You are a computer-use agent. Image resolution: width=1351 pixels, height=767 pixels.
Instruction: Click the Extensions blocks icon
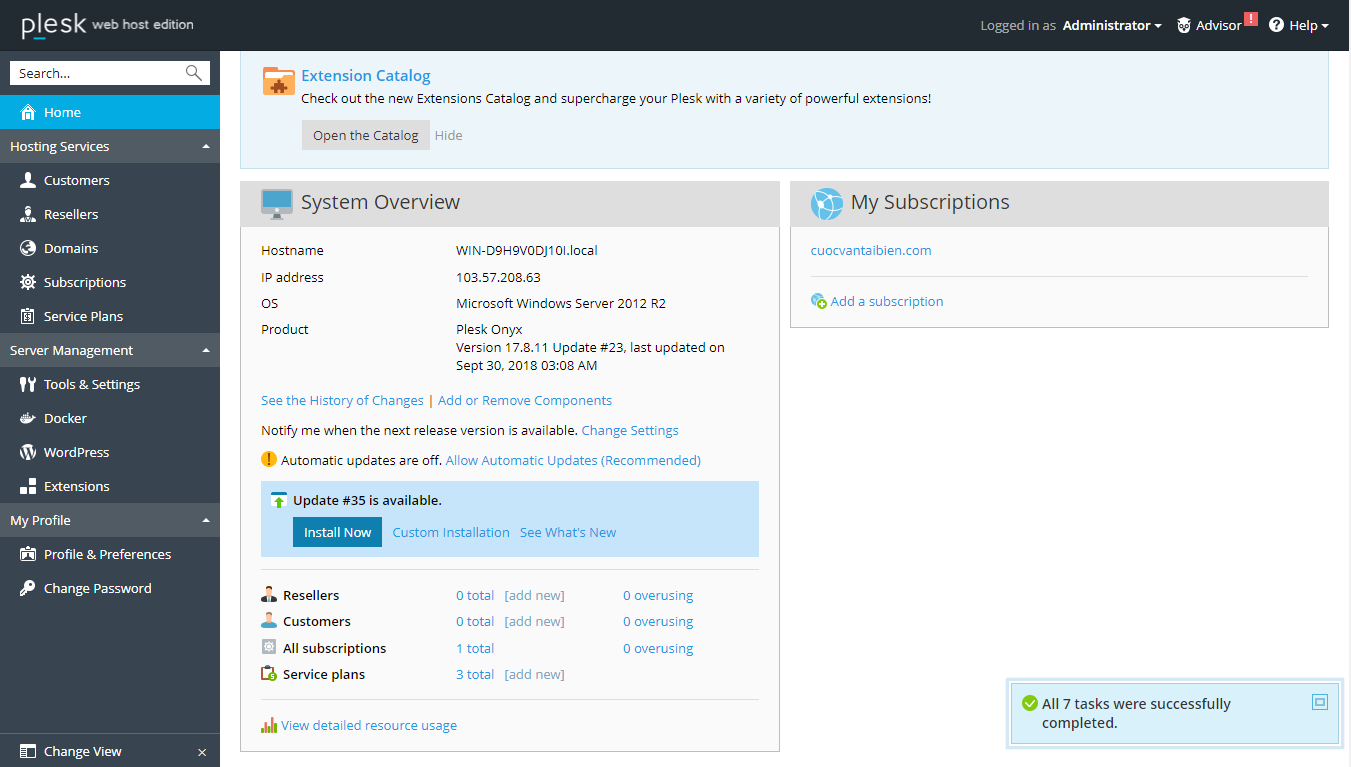click(28, 487)
